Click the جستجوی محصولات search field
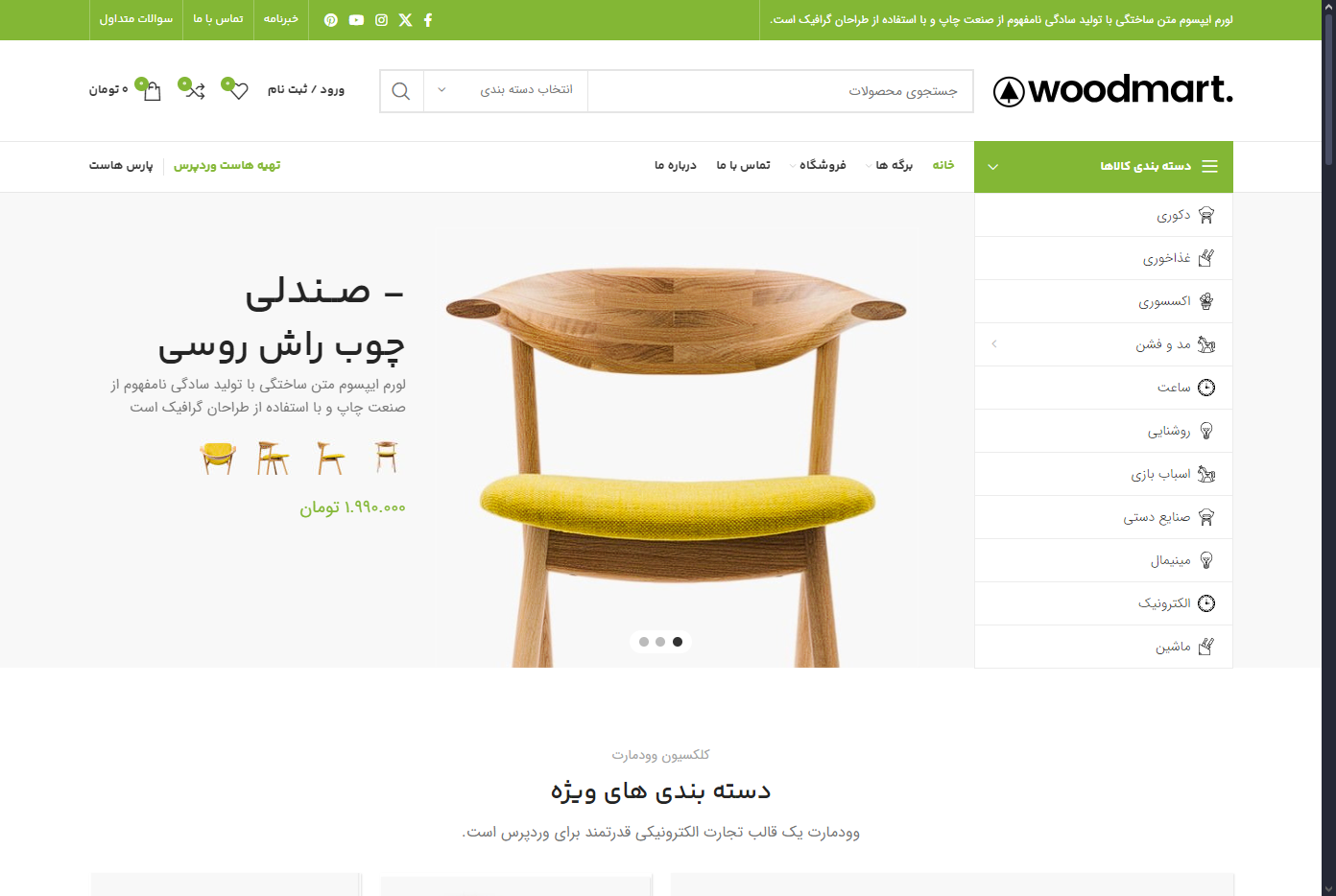Viewport: 1336px width, 896px height. 780,91
